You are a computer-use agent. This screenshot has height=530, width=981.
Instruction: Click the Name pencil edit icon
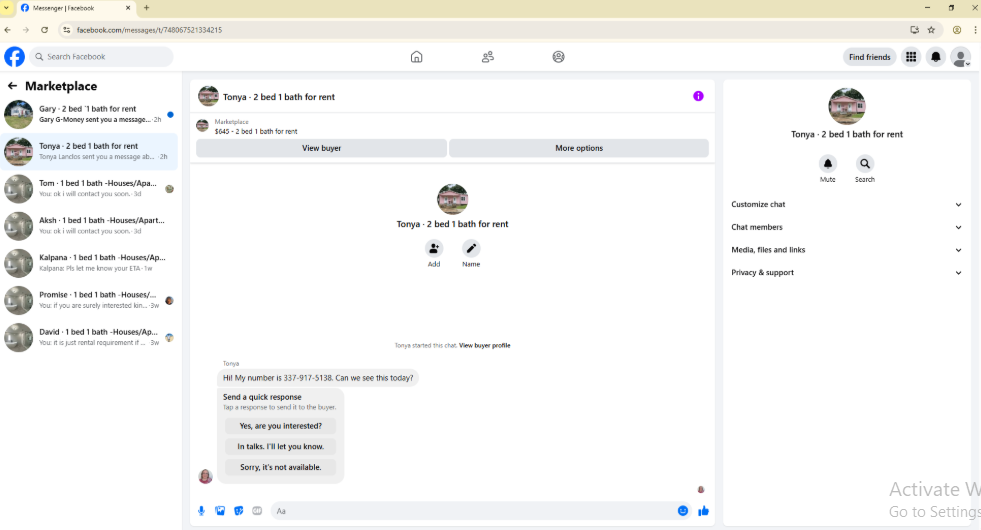click(x=471, y=248)
